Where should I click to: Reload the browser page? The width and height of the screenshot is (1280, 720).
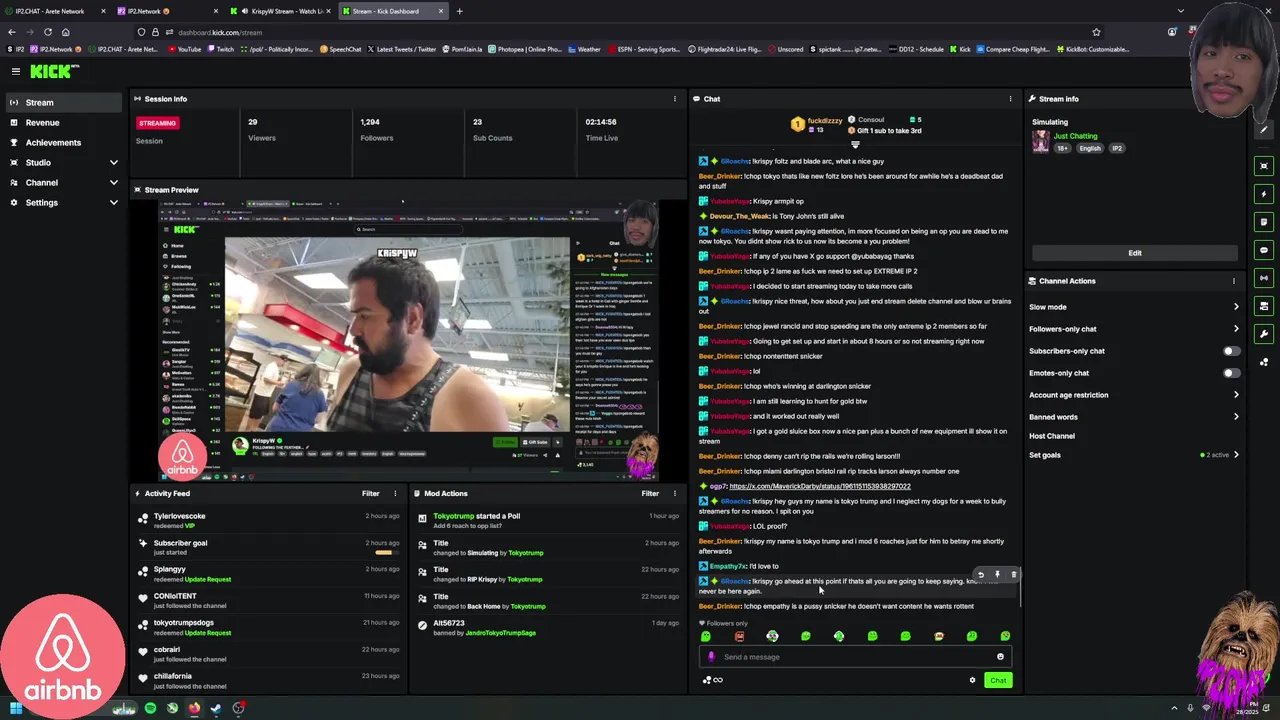click(x=47, y=32)
